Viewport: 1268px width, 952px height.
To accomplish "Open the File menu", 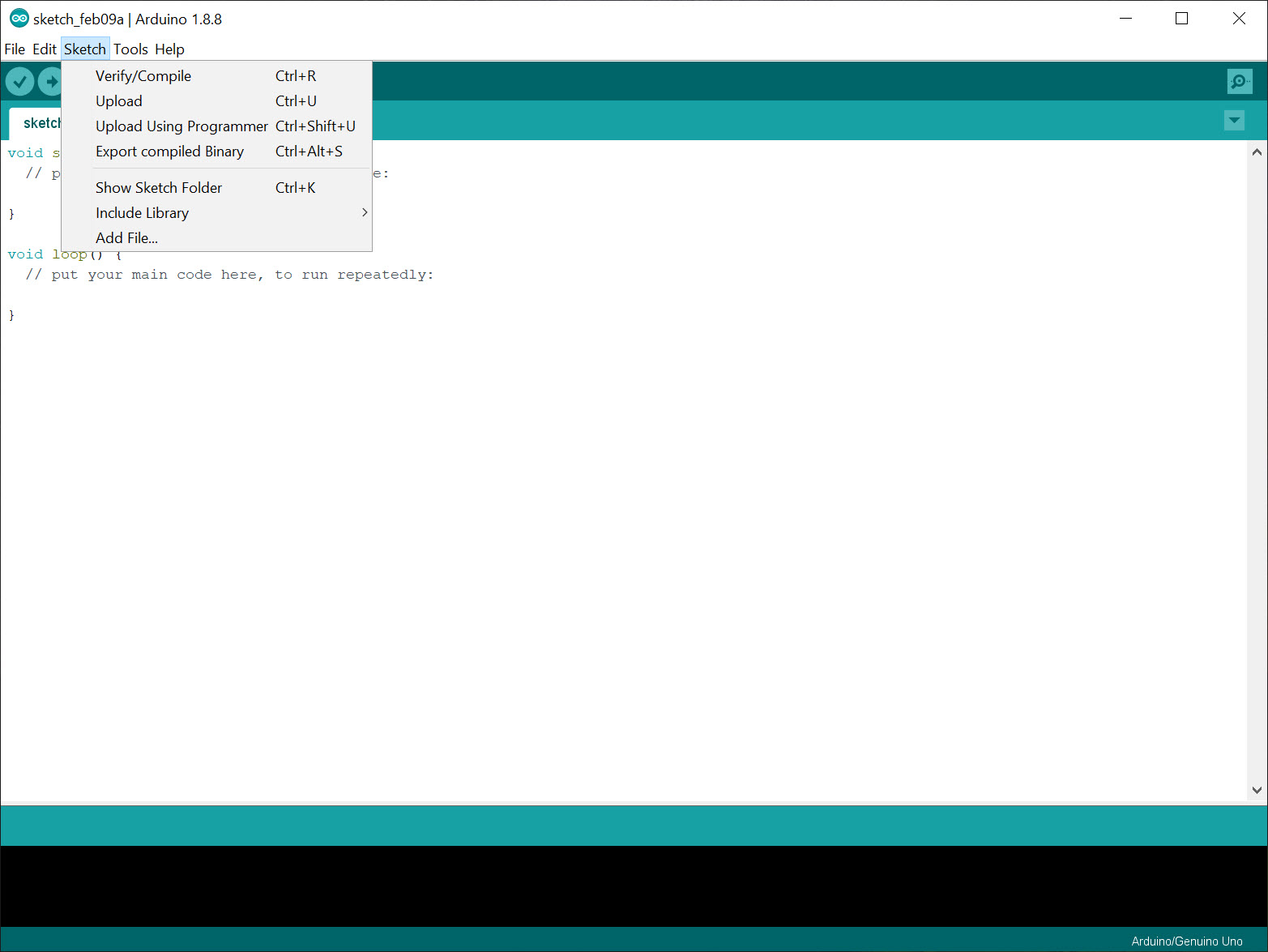I will (15, 49).
